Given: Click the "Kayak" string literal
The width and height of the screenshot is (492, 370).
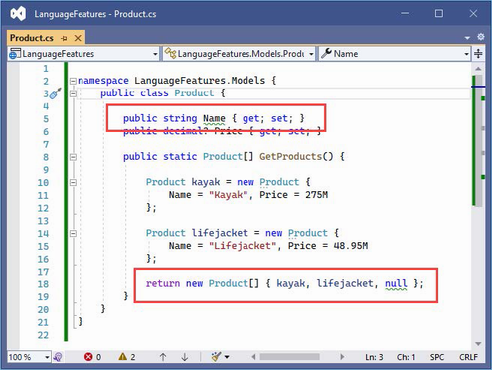Looking at the screenshot, I should coord(228,195).
